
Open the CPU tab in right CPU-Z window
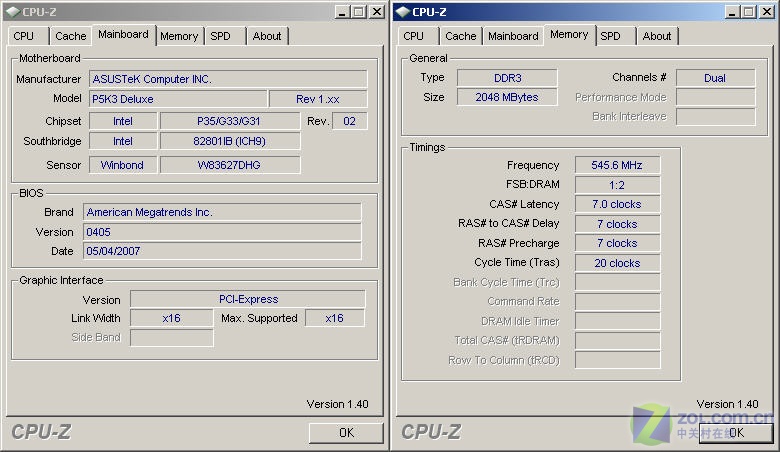418,36
